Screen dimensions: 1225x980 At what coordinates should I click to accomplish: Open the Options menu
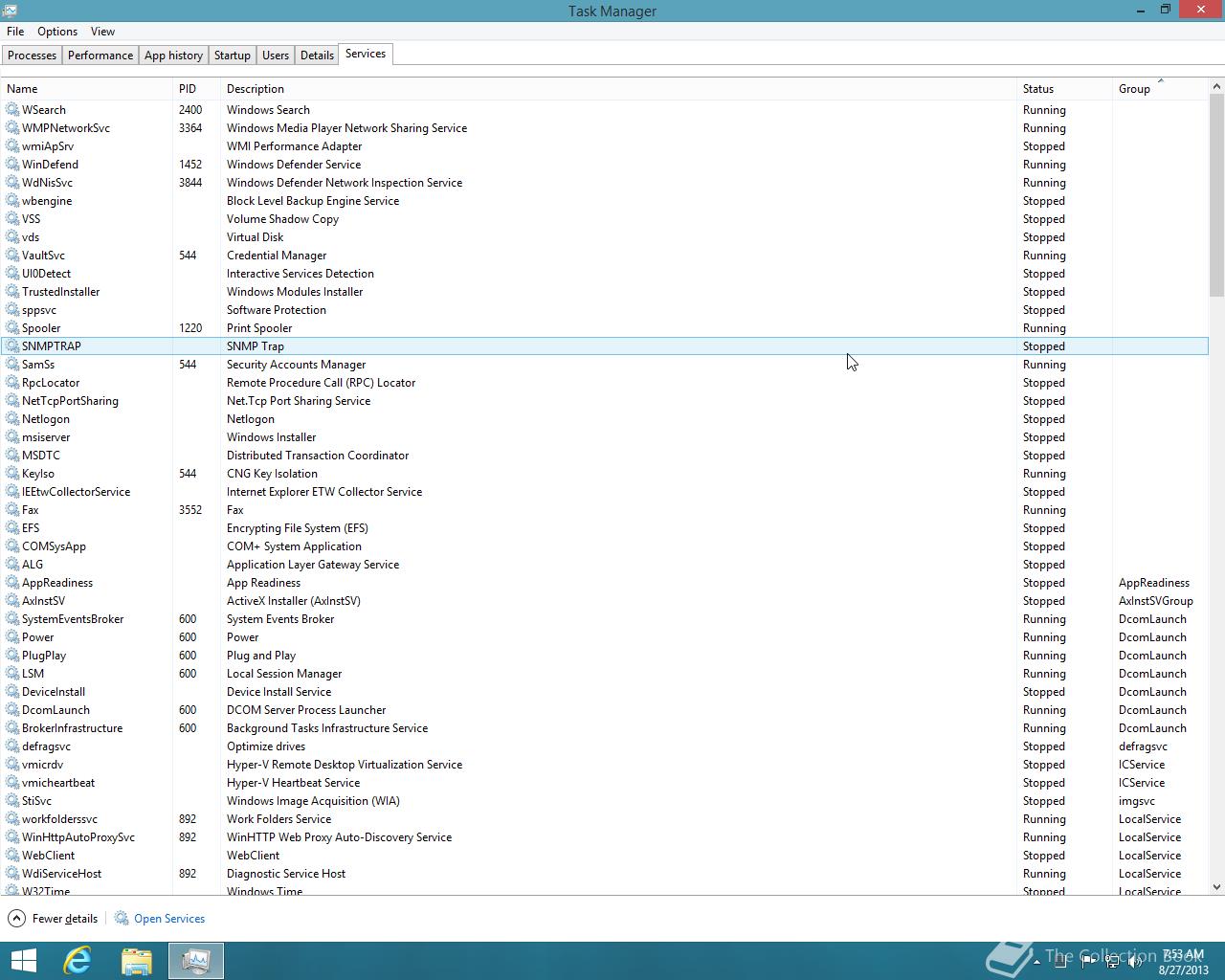click(57, 32)
